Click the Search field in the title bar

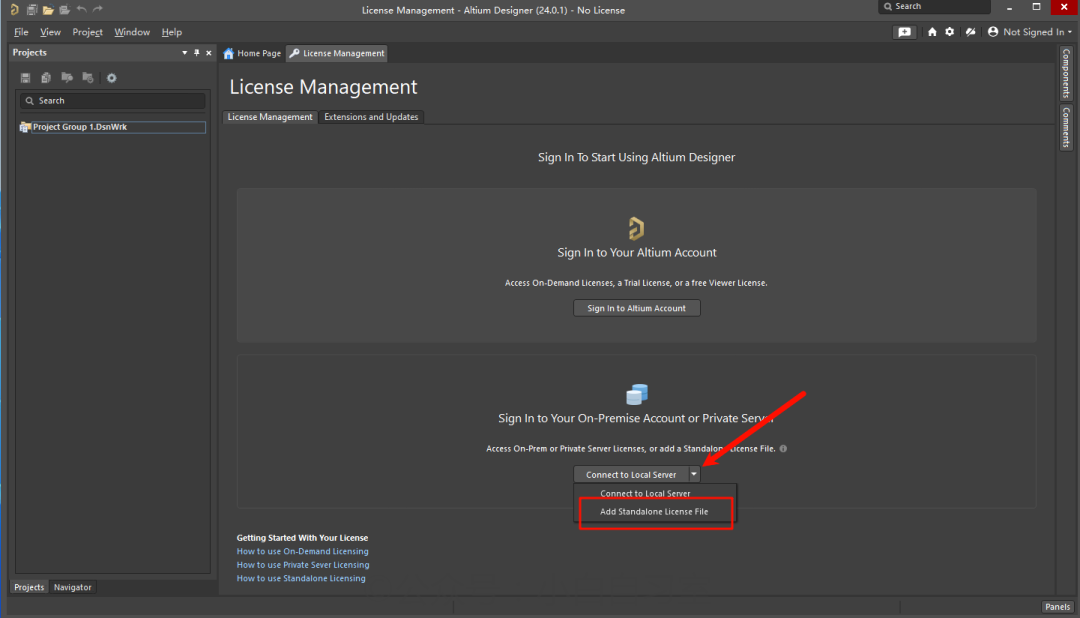coord(934,6)
